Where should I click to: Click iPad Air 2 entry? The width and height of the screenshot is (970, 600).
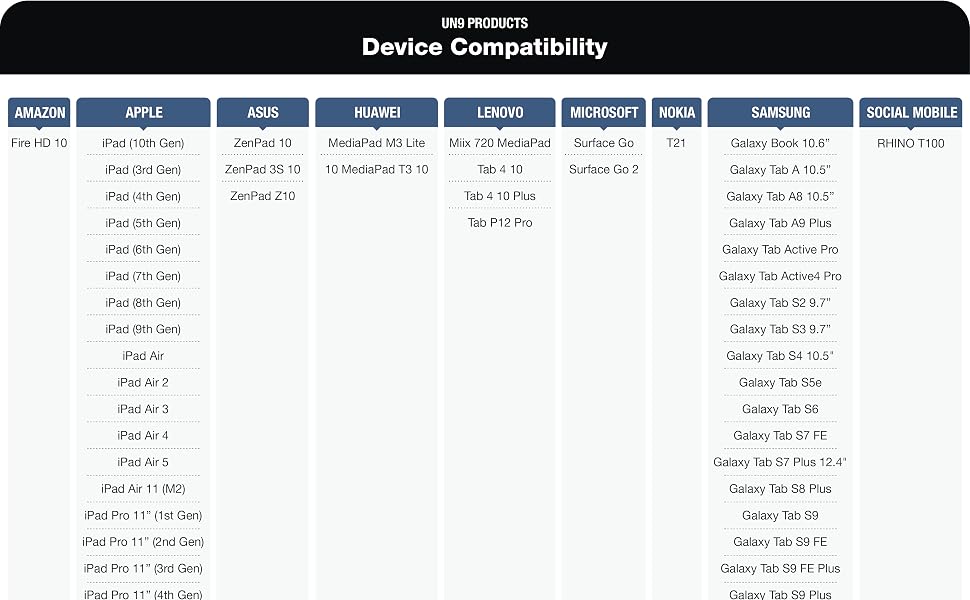pyautogui.click(x=143, y=382)
